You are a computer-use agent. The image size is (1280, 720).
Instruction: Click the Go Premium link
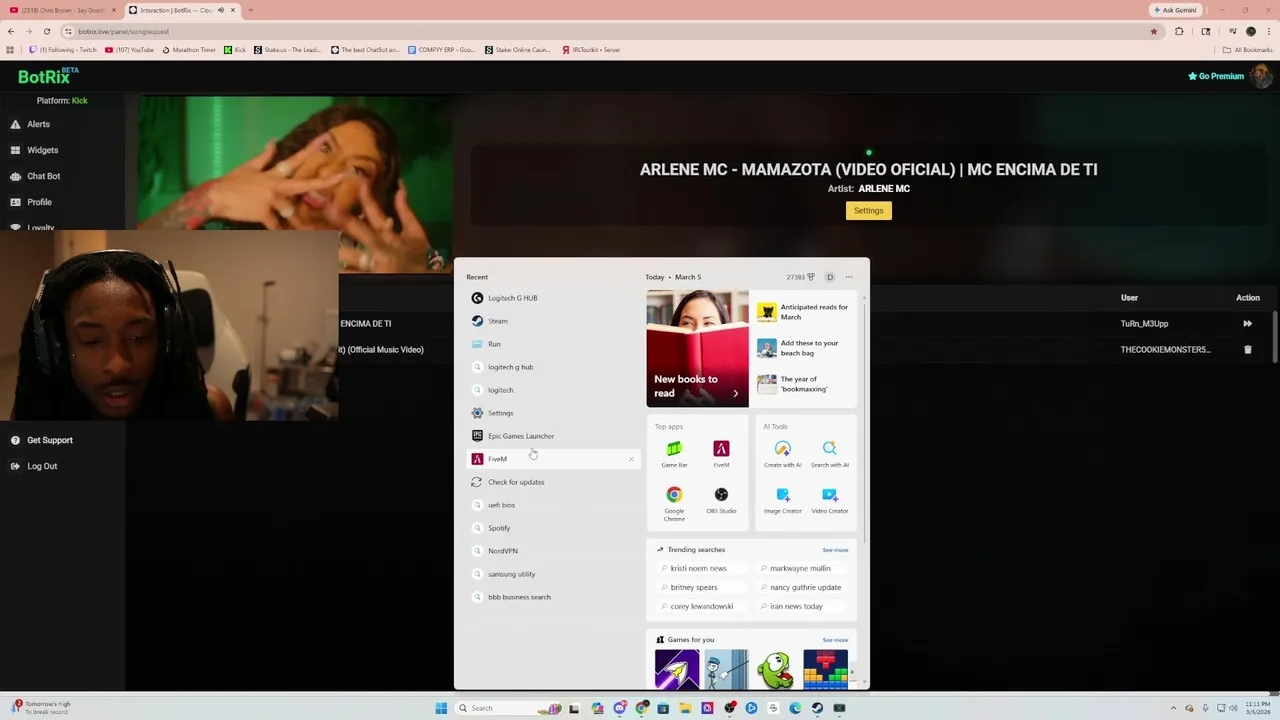(x=1215, y=76)
